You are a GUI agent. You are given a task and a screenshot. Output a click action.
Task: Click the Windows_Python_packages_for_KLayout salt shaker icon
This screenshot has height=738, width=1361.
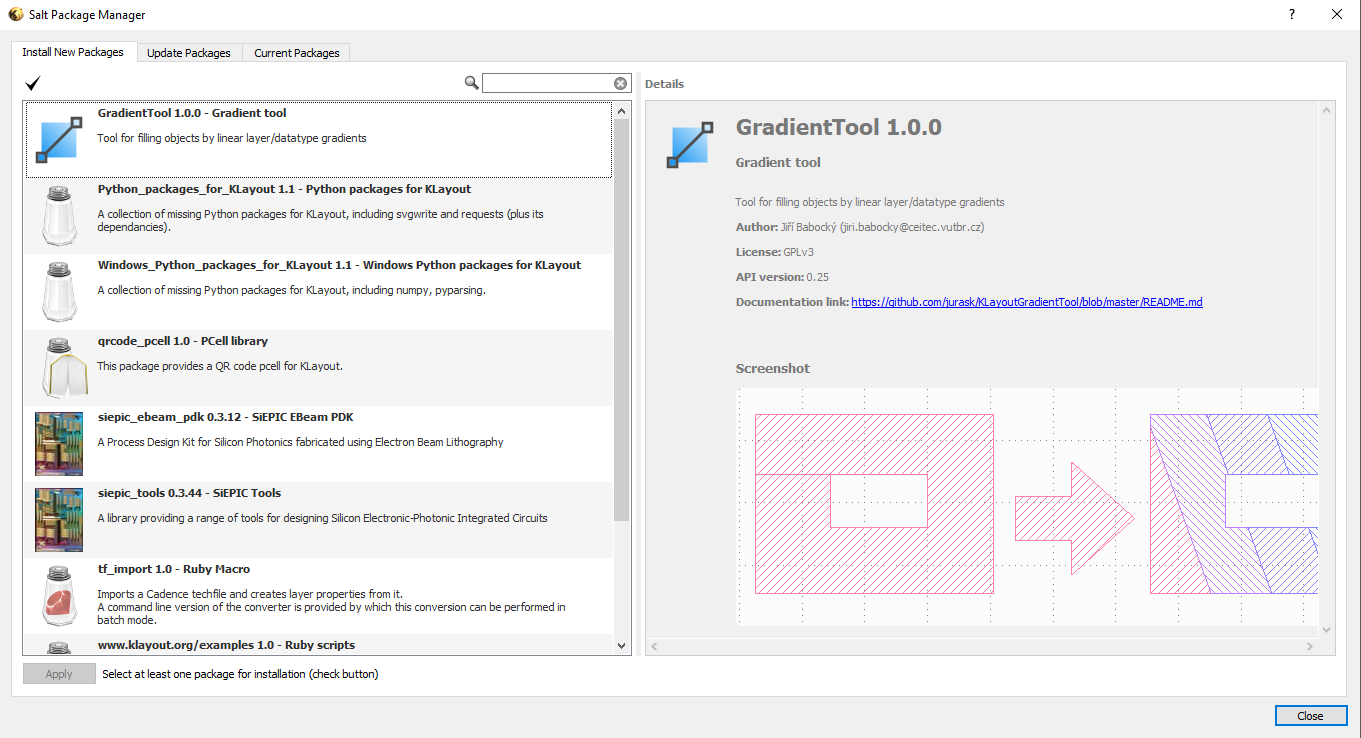point(58,292)
